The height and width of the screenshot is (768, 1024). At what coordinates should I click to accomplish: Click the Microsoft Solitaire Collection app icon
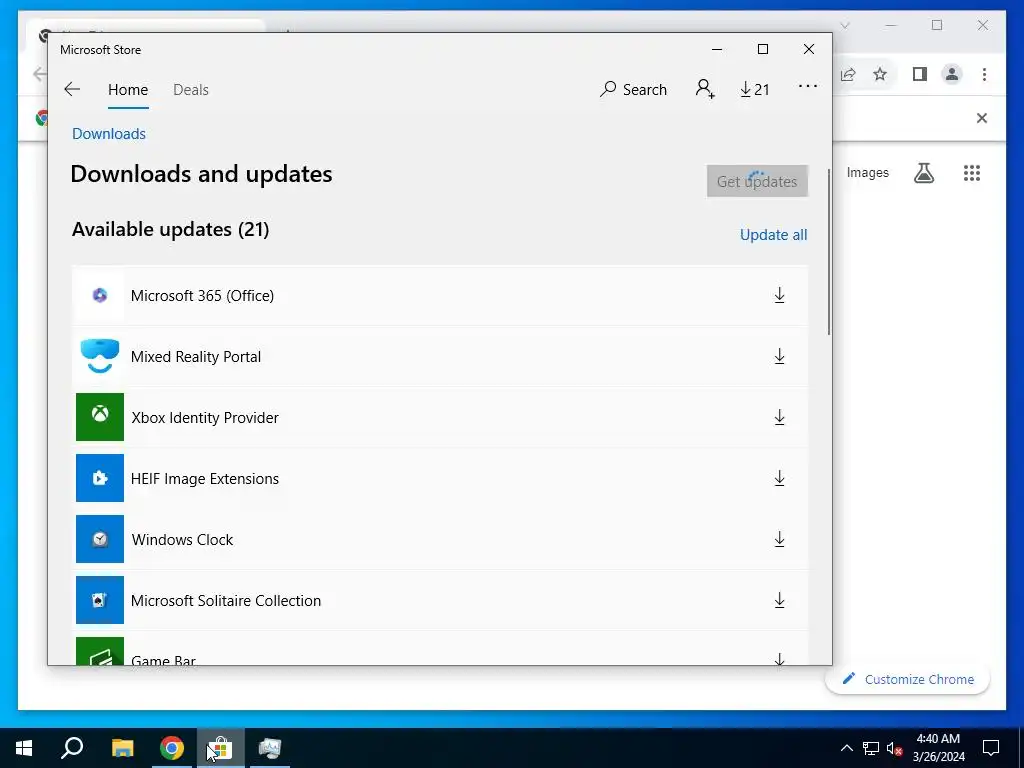[x=100, y=601]
